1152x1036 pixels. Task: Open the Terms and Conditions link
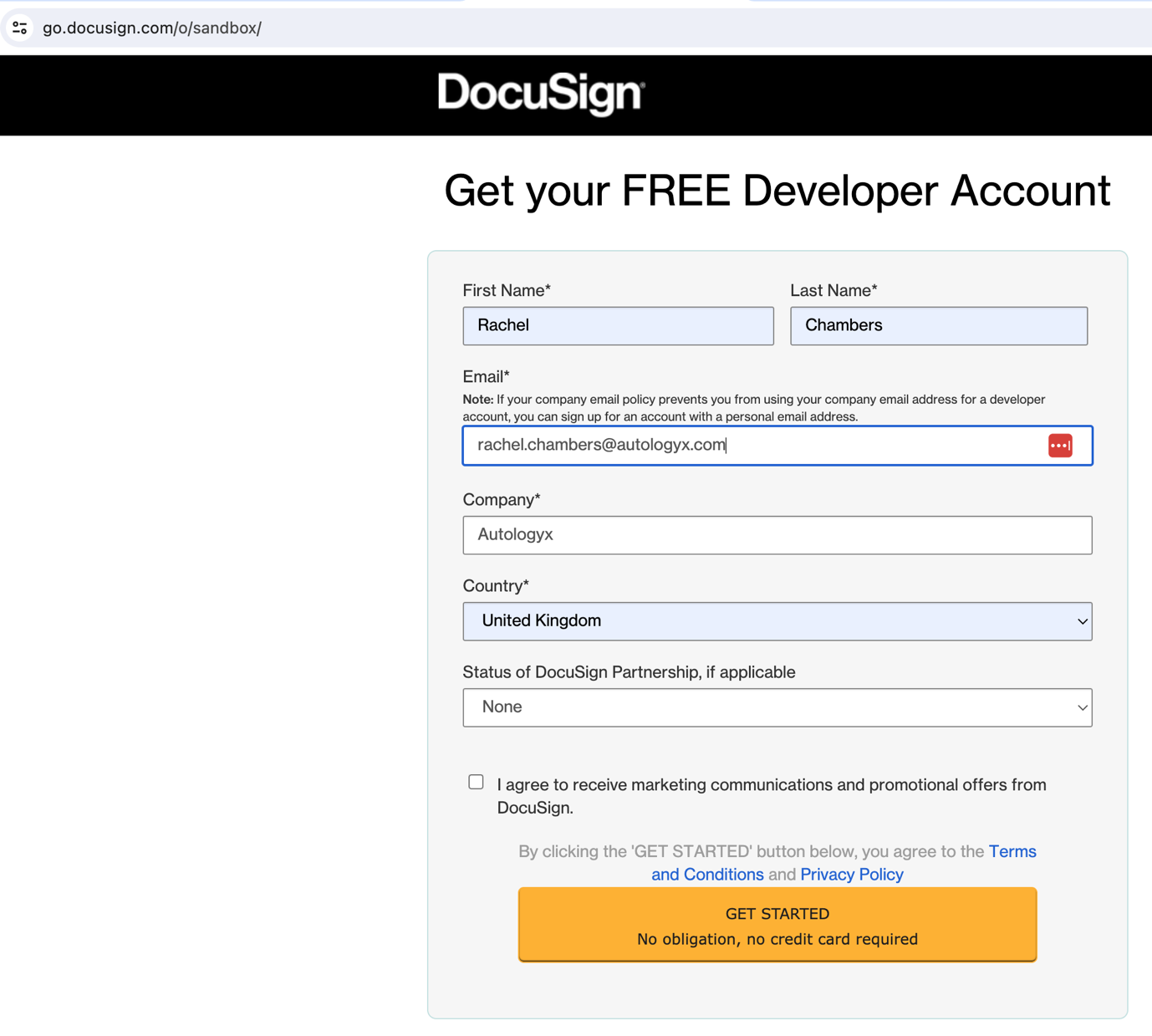pos(844,863)
